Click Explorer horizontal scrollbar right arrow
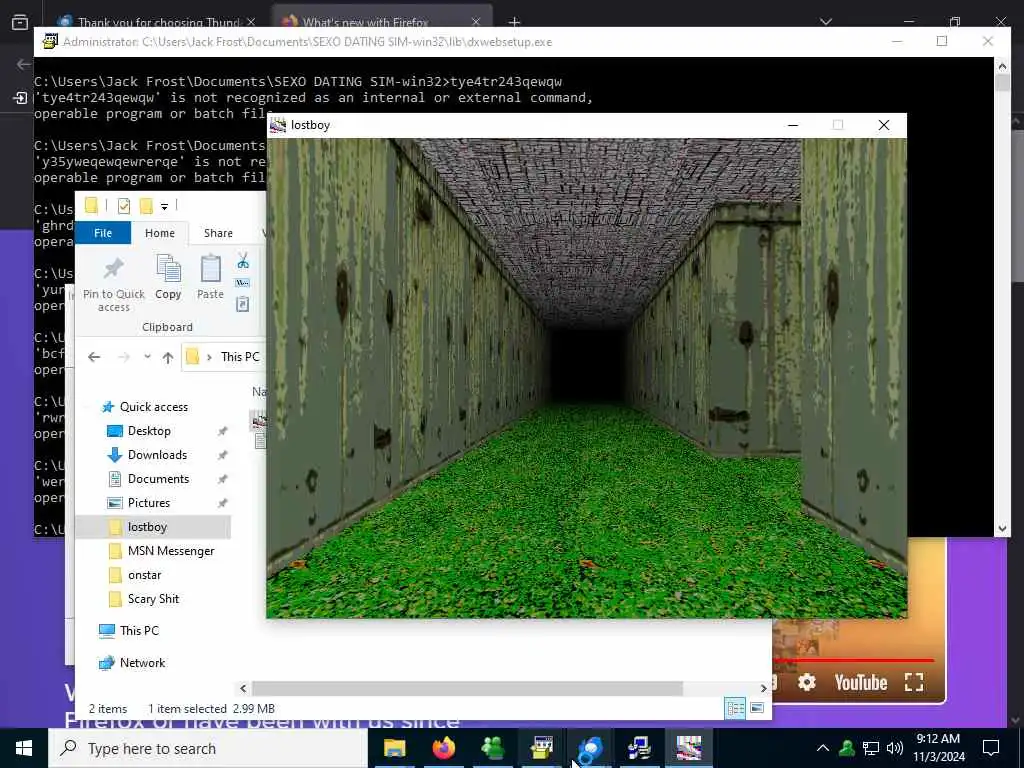1024x768 pixels. pos(763,688)
